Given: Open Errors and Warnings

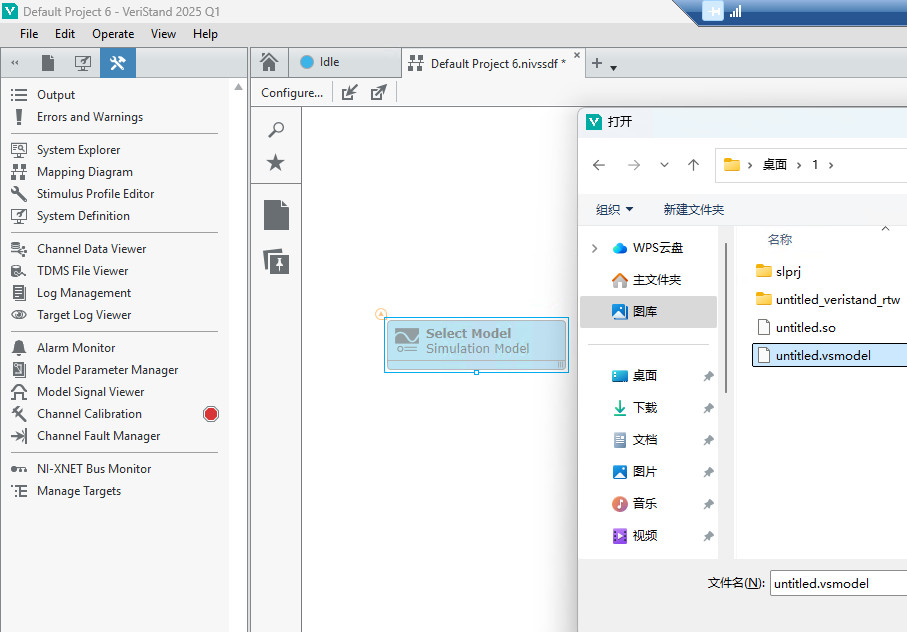Looking at the screenshot, I should [90, 117].
